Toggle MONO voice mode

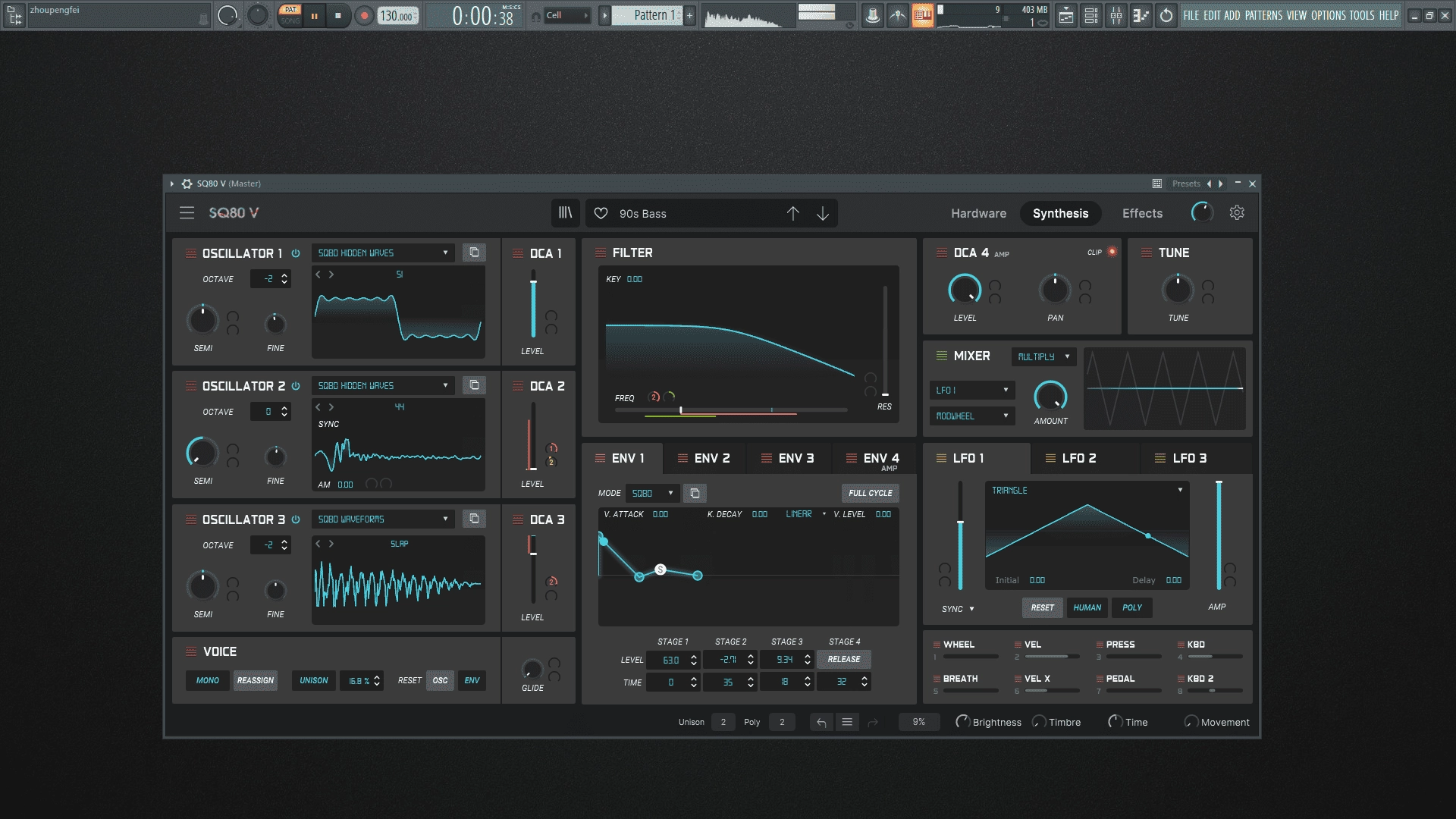[207, 680]
